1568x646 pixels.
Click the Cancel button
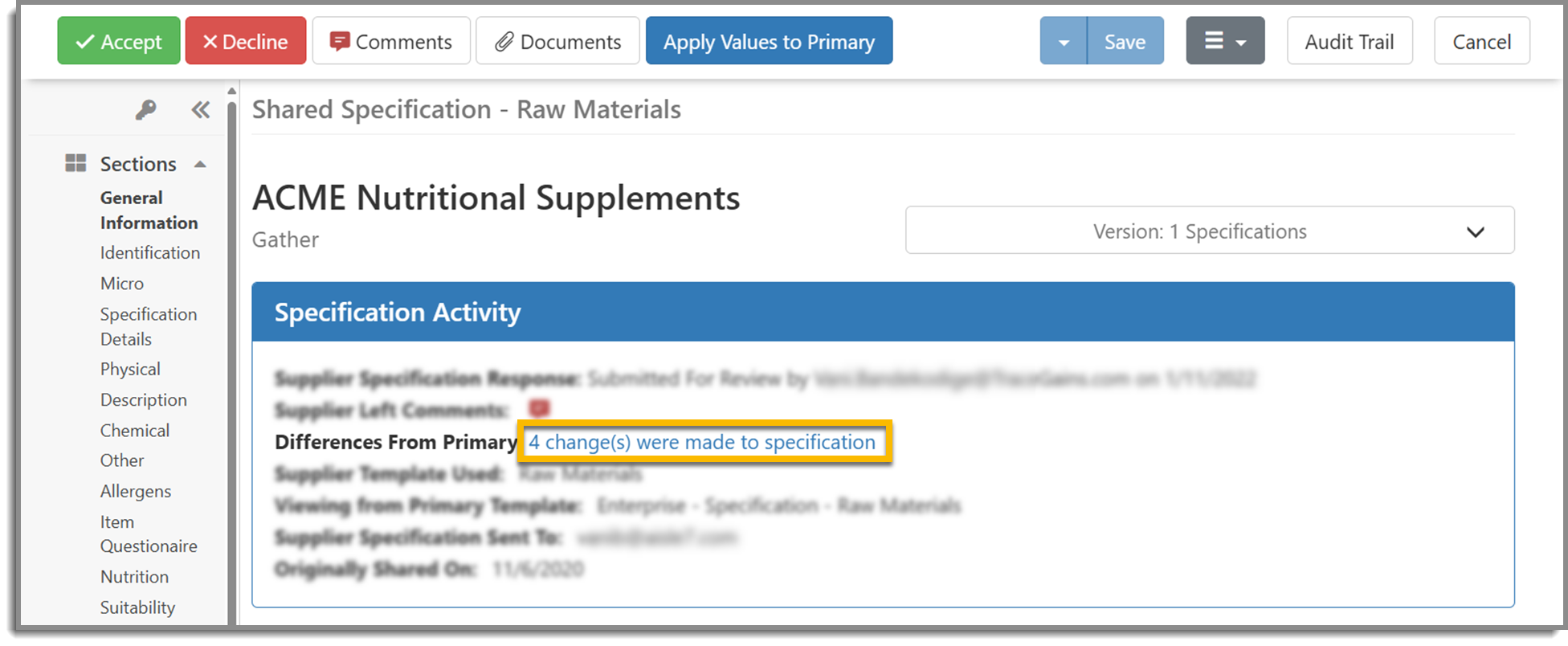tap(1482, 41)
